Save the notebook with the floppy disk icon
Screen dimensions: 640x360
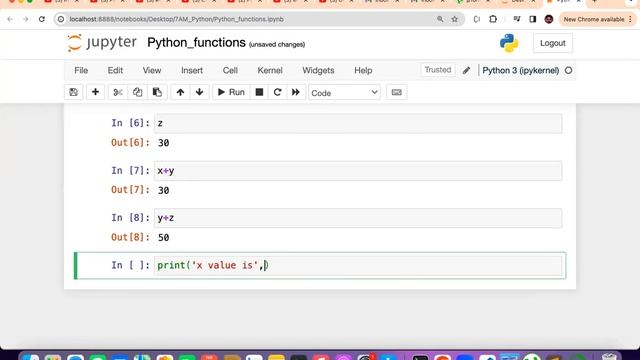point(73,92)
